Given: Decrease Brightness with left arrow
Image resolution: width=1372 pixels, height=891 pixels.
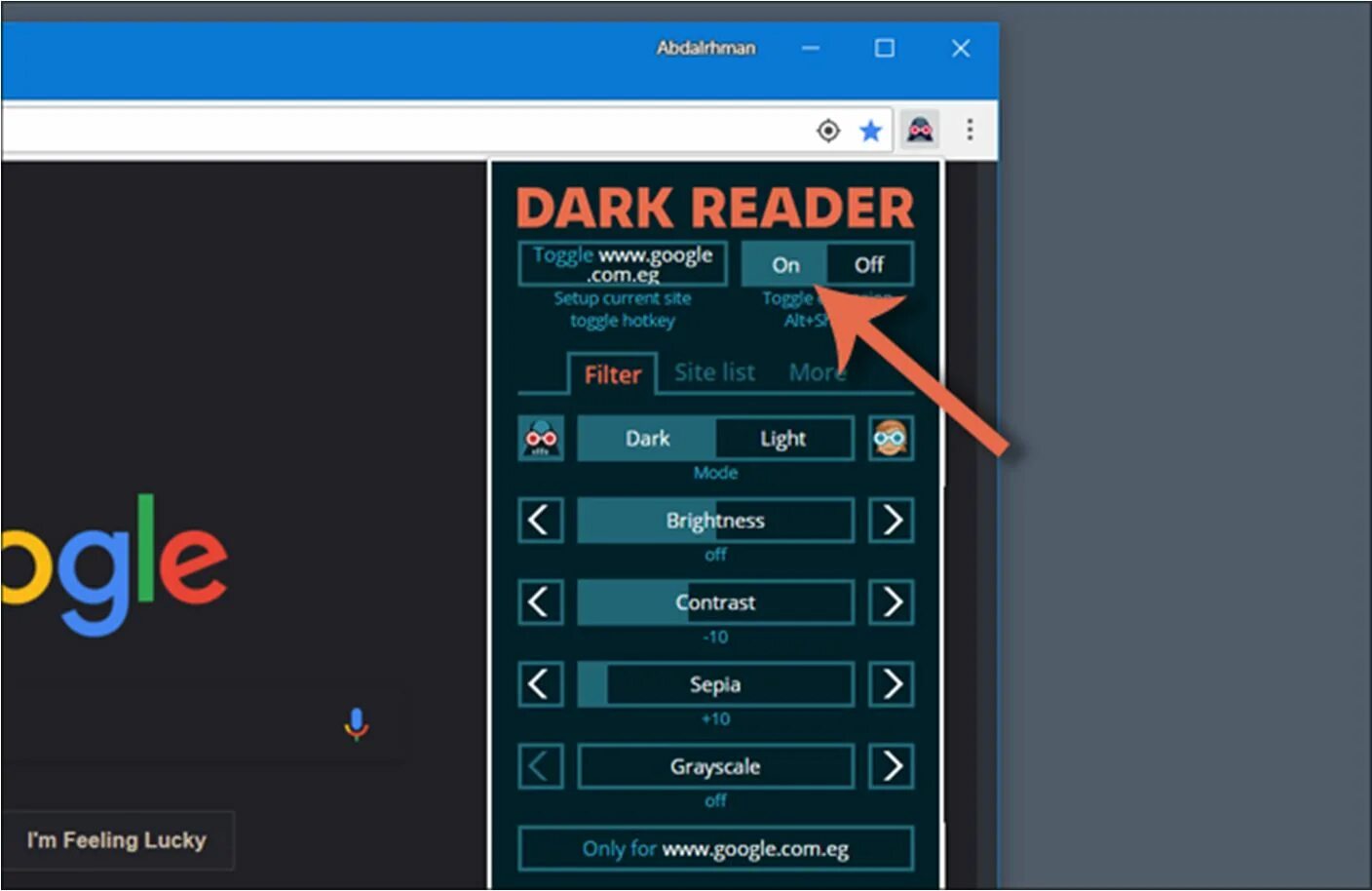Looking at the screenshot, I should pos(541,521).
